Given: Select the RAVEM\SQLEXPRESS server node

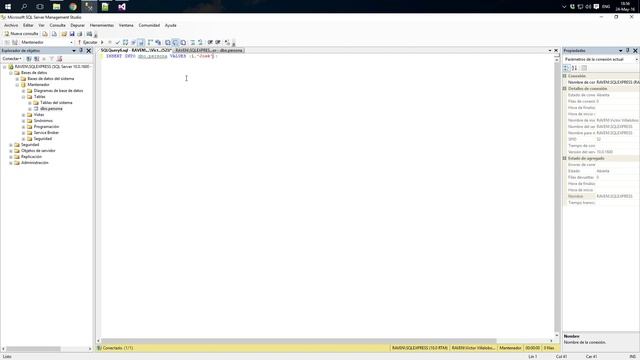Looking at the screenshot, I should click(x=52, y=67).
